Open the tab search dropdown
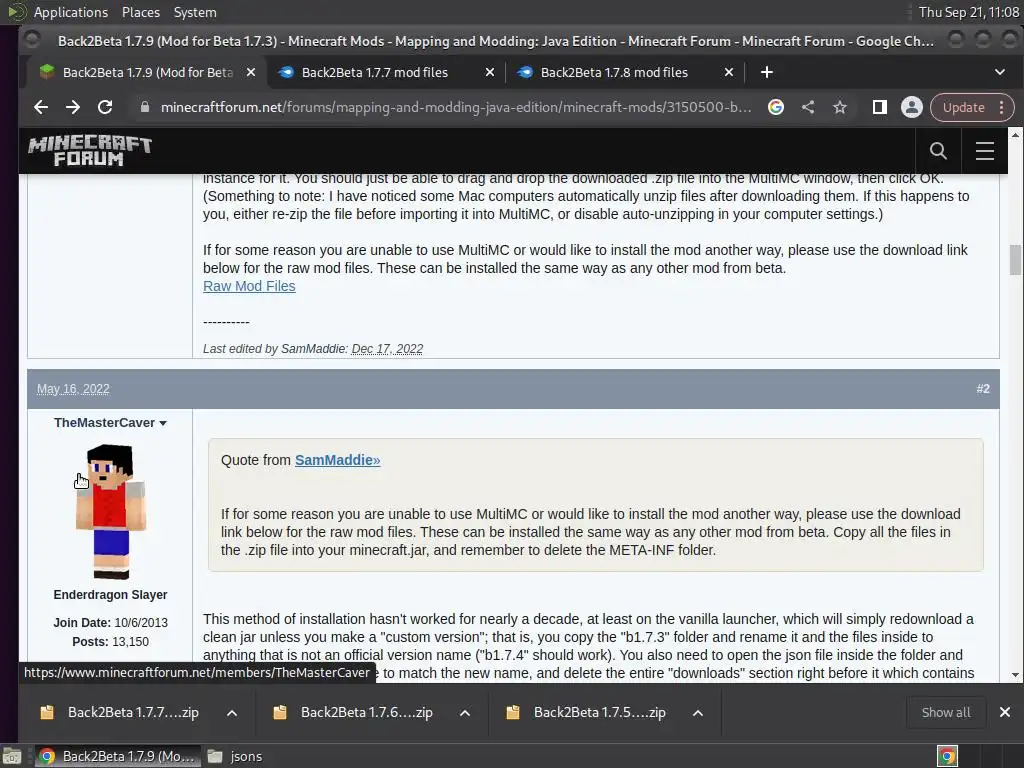The image size is (1024, 768). (1000, 72)
